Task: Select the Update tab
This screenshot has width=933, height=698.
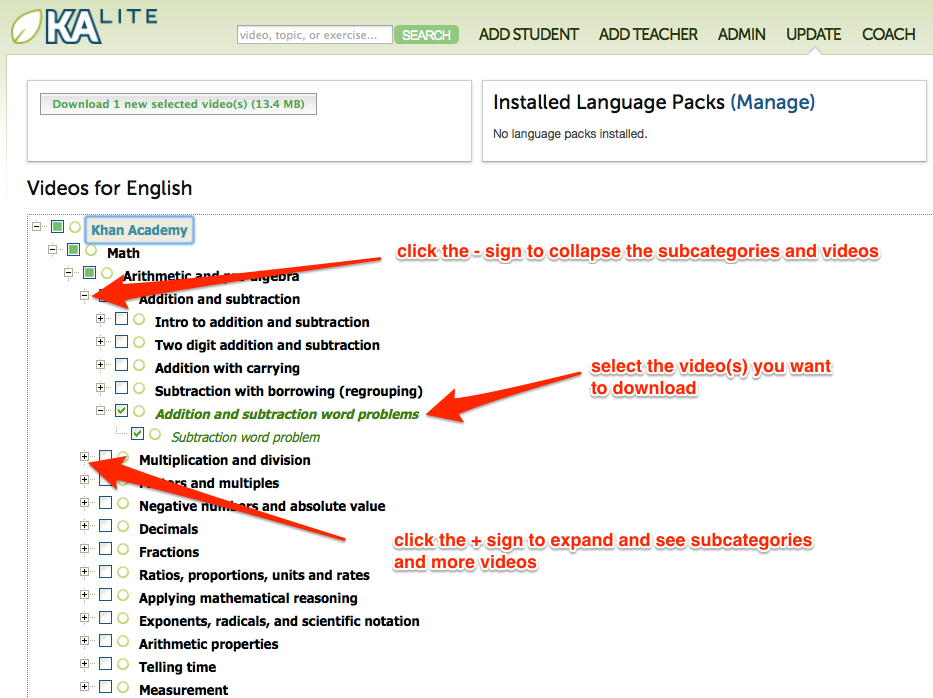Action: pos(813,35)
